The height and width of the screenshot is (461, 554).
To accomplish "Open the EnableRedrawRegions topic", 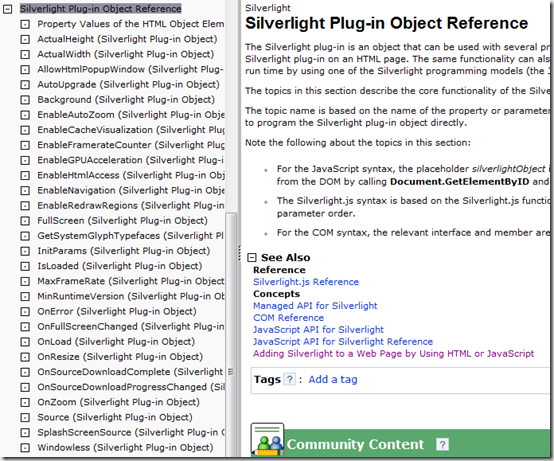I will pos(131,206).
